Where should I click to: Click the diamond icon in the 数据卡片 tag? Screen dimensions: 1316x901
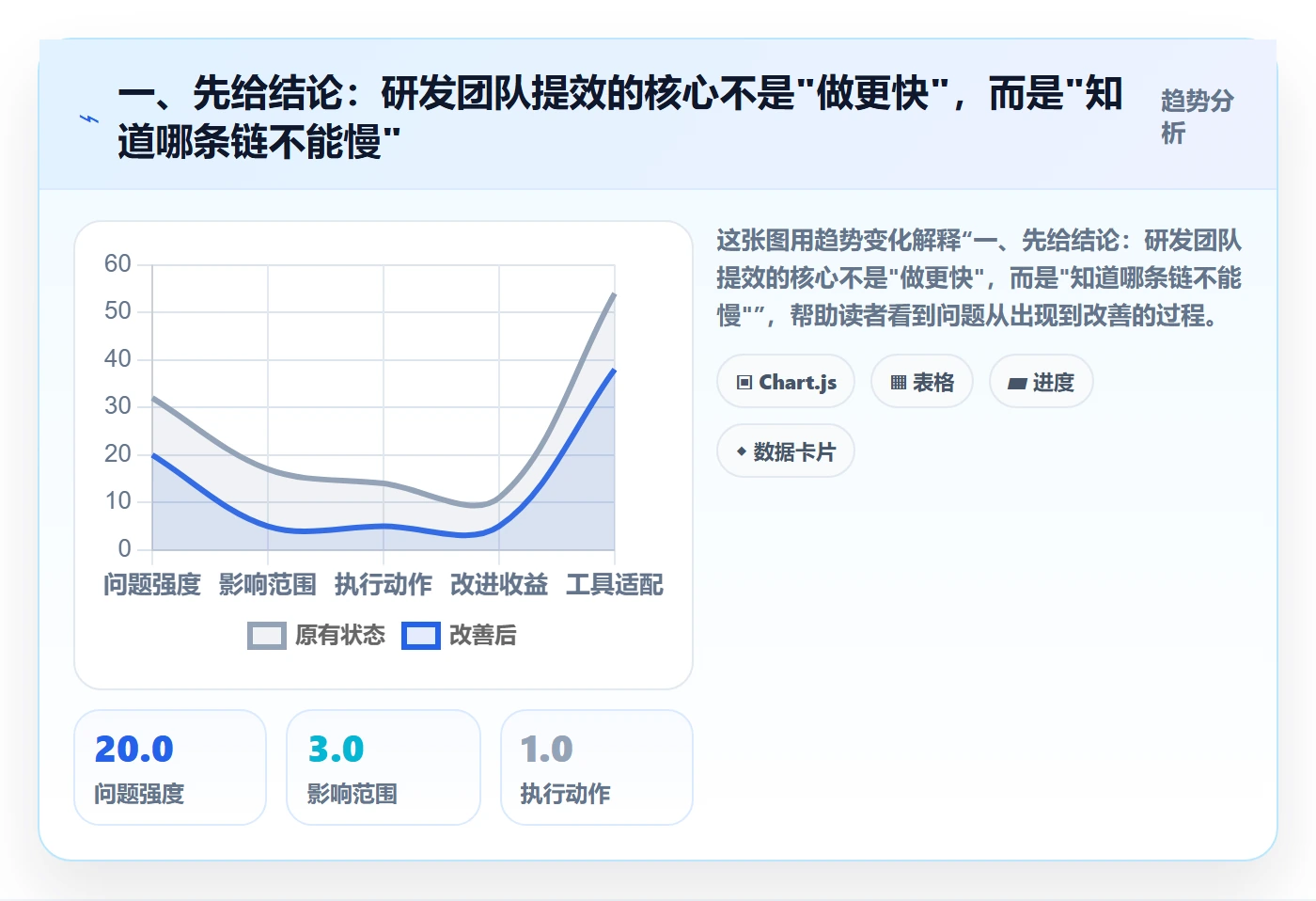click(x=742, y=451)
